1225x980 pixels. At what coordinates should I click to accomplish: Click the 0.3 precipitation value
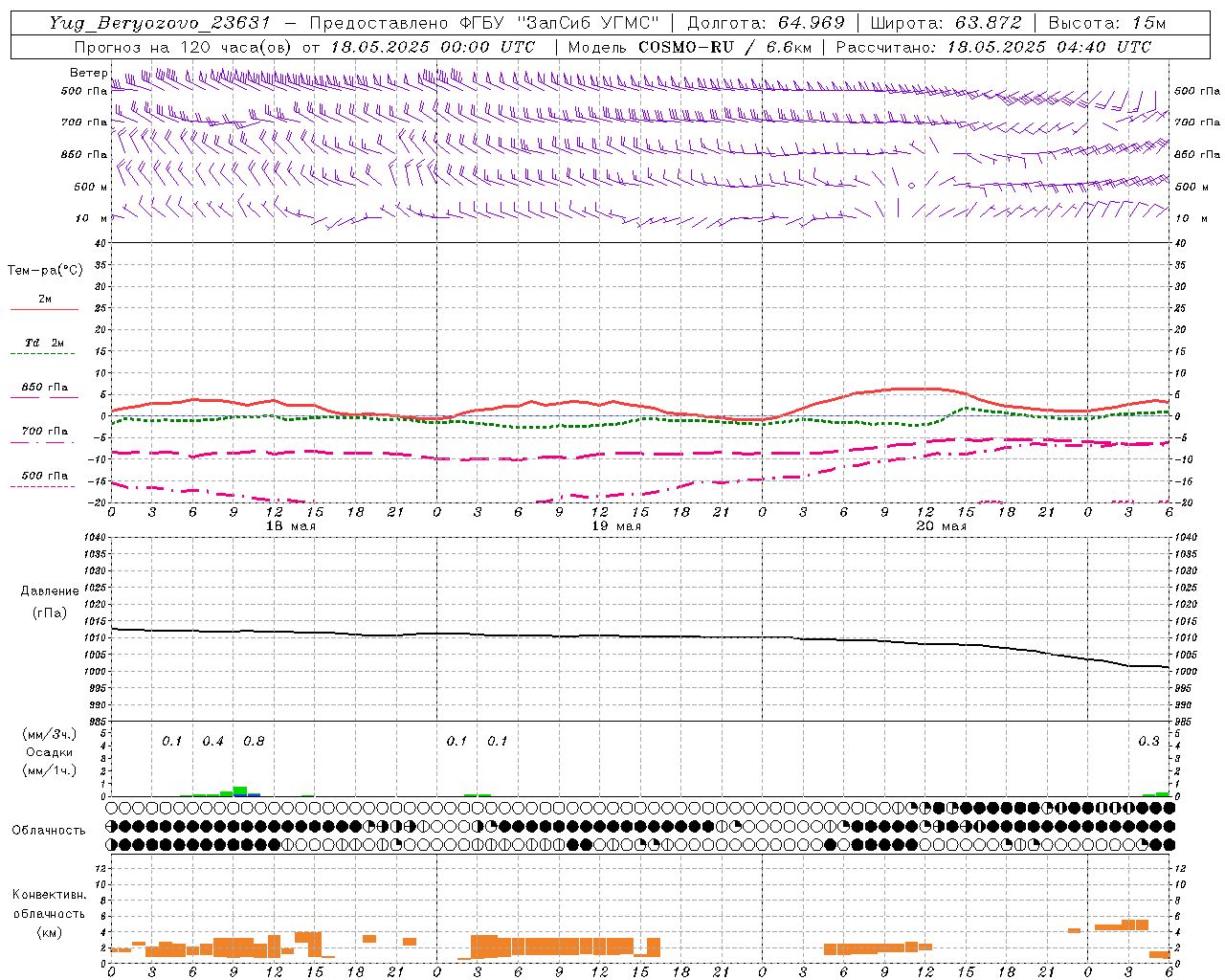click(x=1148, y=742)
